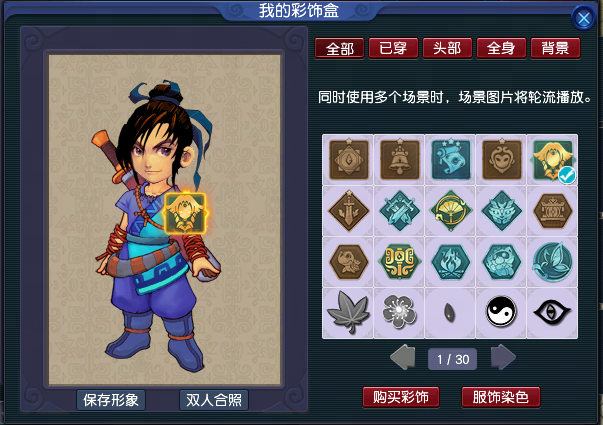Open the 背景 tab
Viewport: 603px width, 425px height.
pyautogui.click(x=555, y=48)
